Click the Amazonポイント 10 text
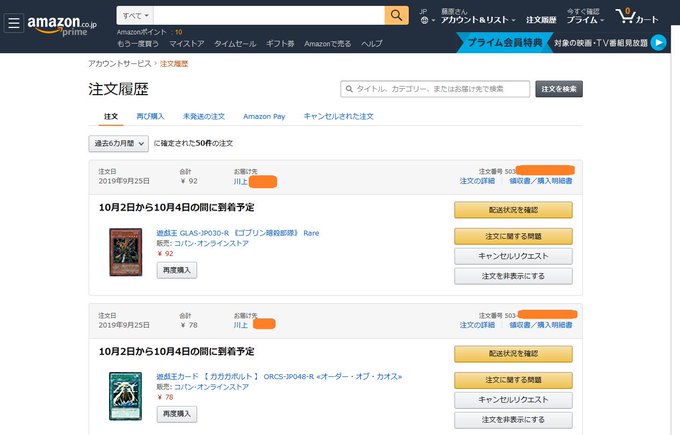 (150, 32)
